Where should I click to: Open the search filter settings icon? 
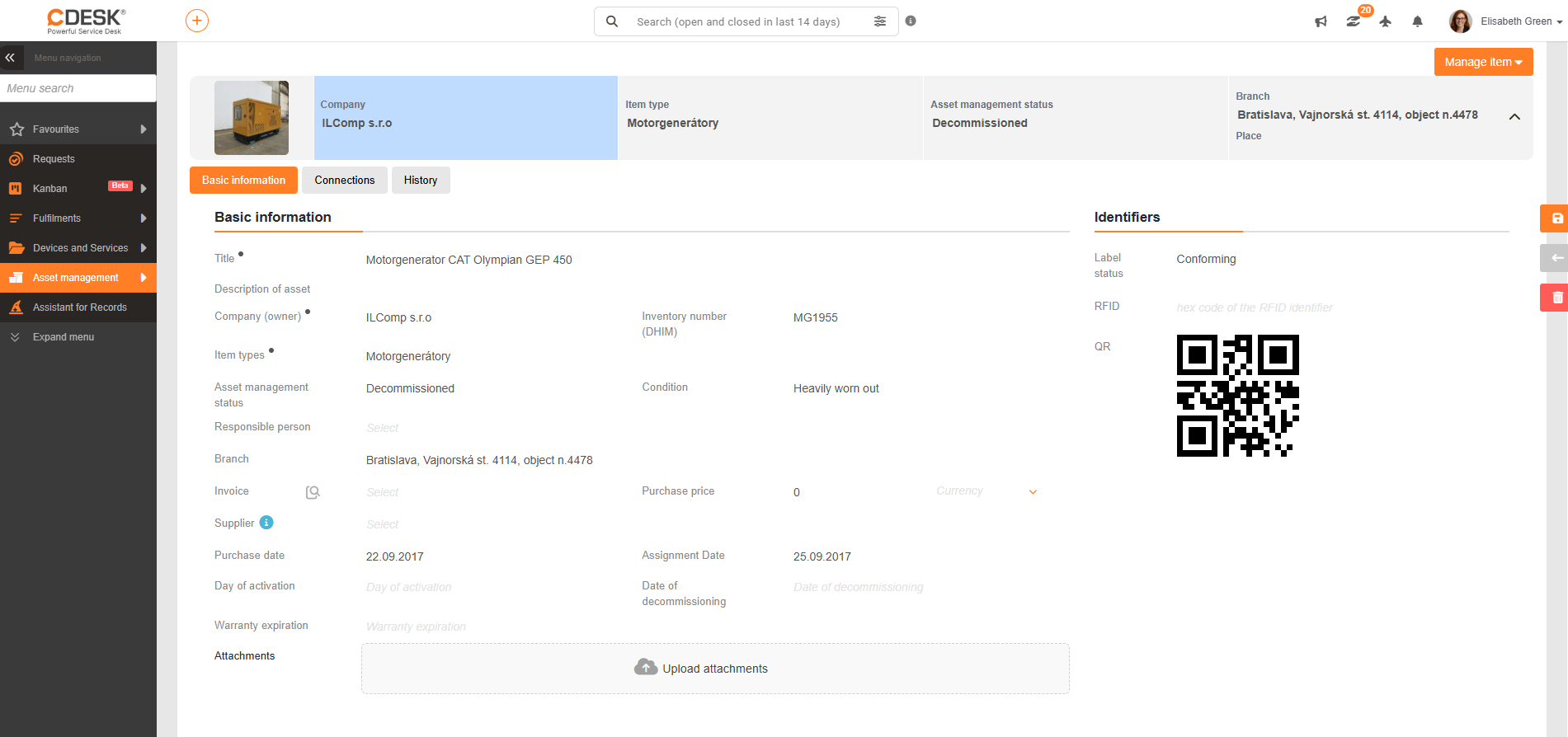880,21
